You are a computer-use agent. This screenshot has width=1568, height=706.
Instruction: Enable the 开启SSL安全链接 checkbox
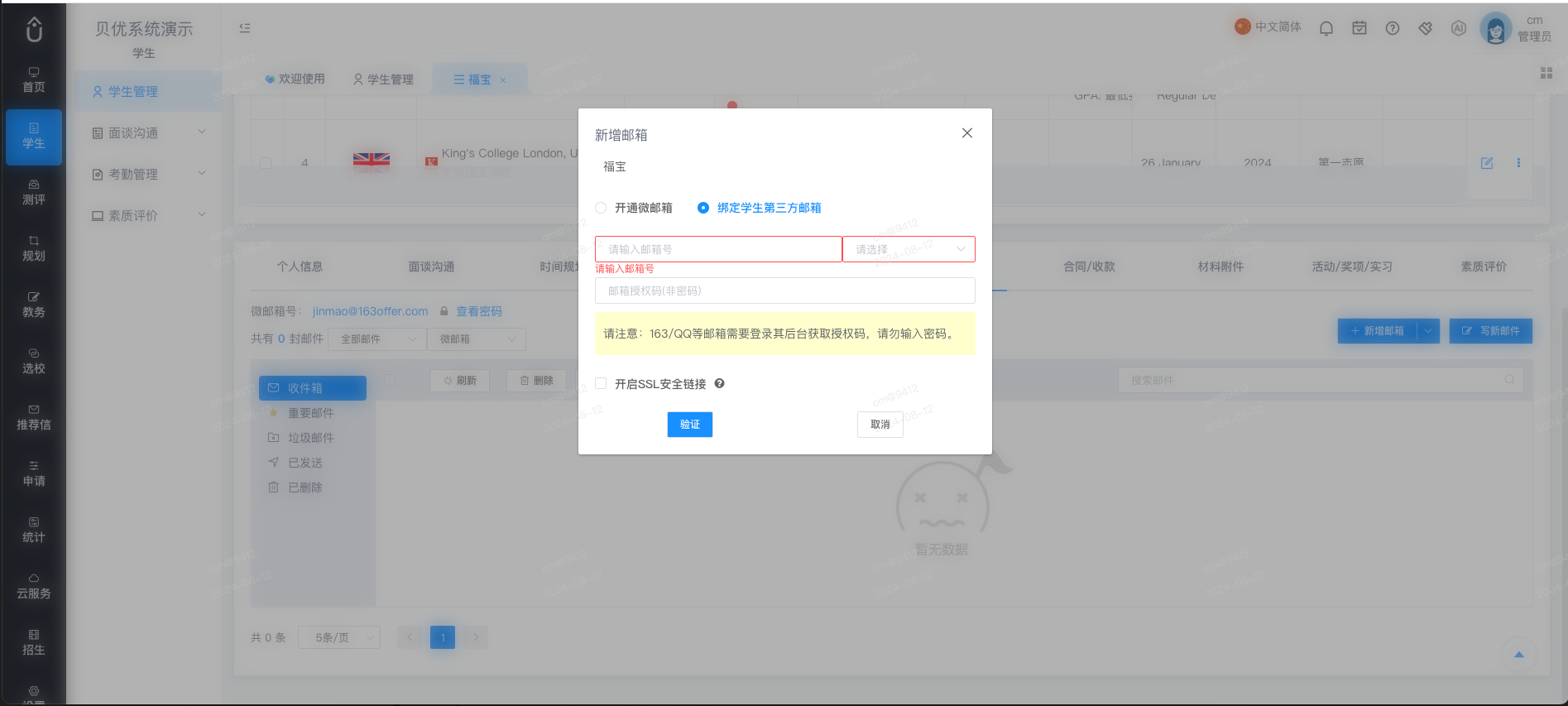[x=650, y=384]
